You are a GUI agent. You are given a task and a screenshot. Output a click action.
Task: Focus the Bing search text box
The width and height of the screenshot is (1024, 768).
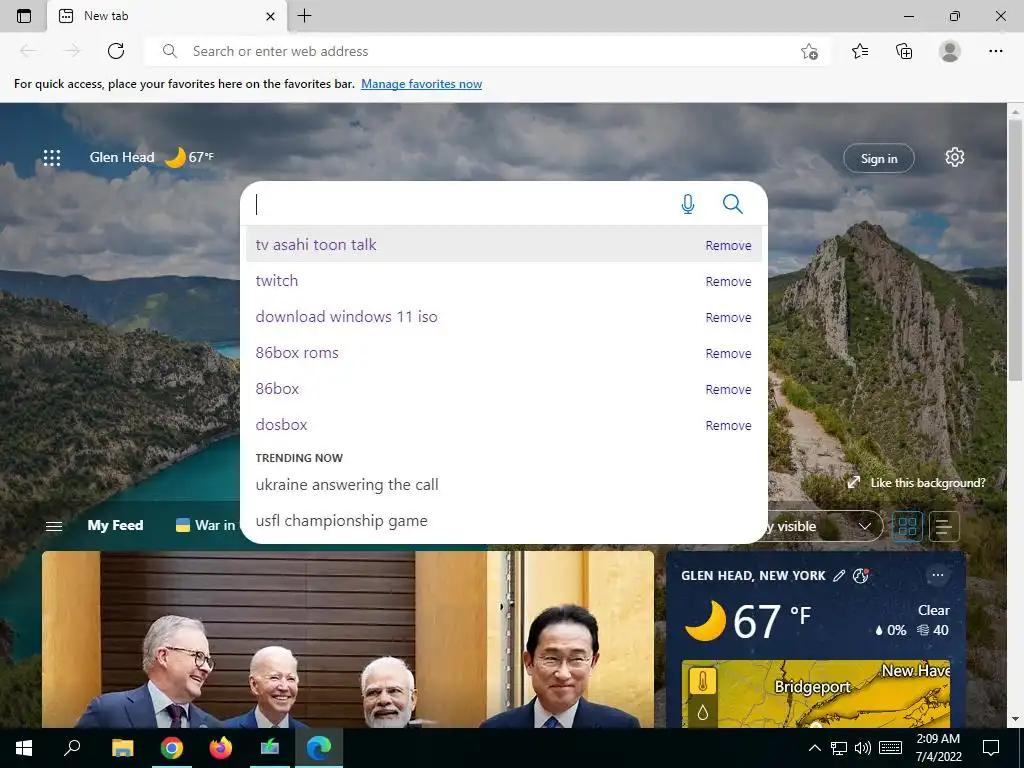tap(460, 204)
